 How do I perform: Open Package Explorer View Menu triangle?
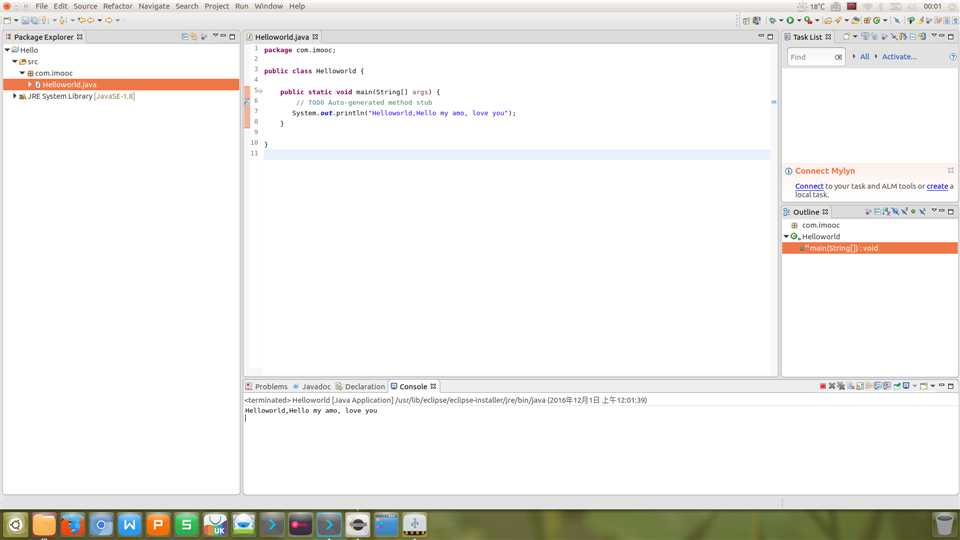click(x=215, y=37)
